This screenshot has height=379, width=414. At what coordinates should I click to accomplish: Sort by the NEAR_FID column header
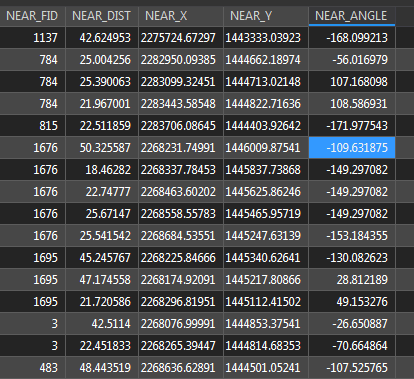[x=32, y=16]
